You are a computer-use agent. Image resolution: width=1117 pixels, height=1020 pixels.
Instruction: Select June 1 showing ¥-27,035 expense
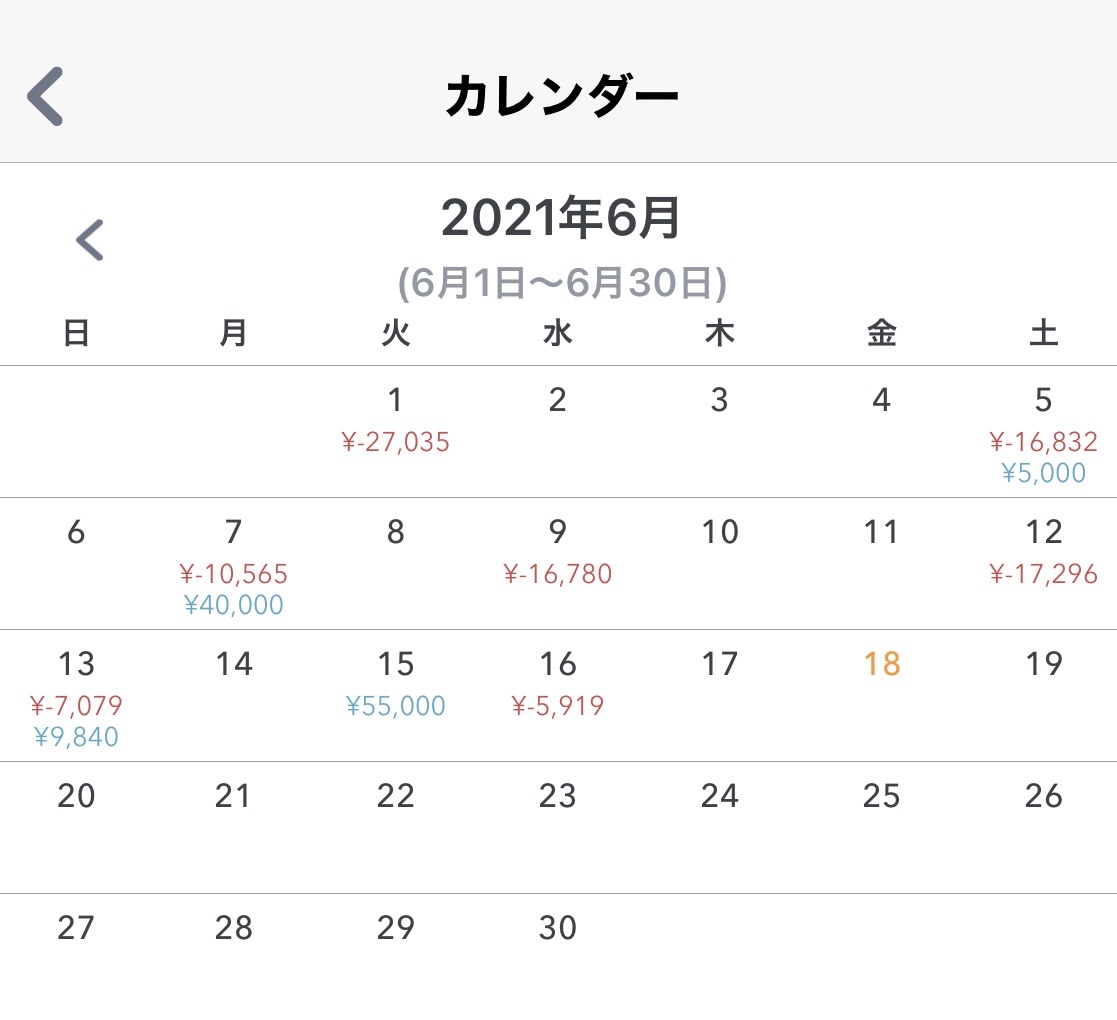click(x=395, y=420)
